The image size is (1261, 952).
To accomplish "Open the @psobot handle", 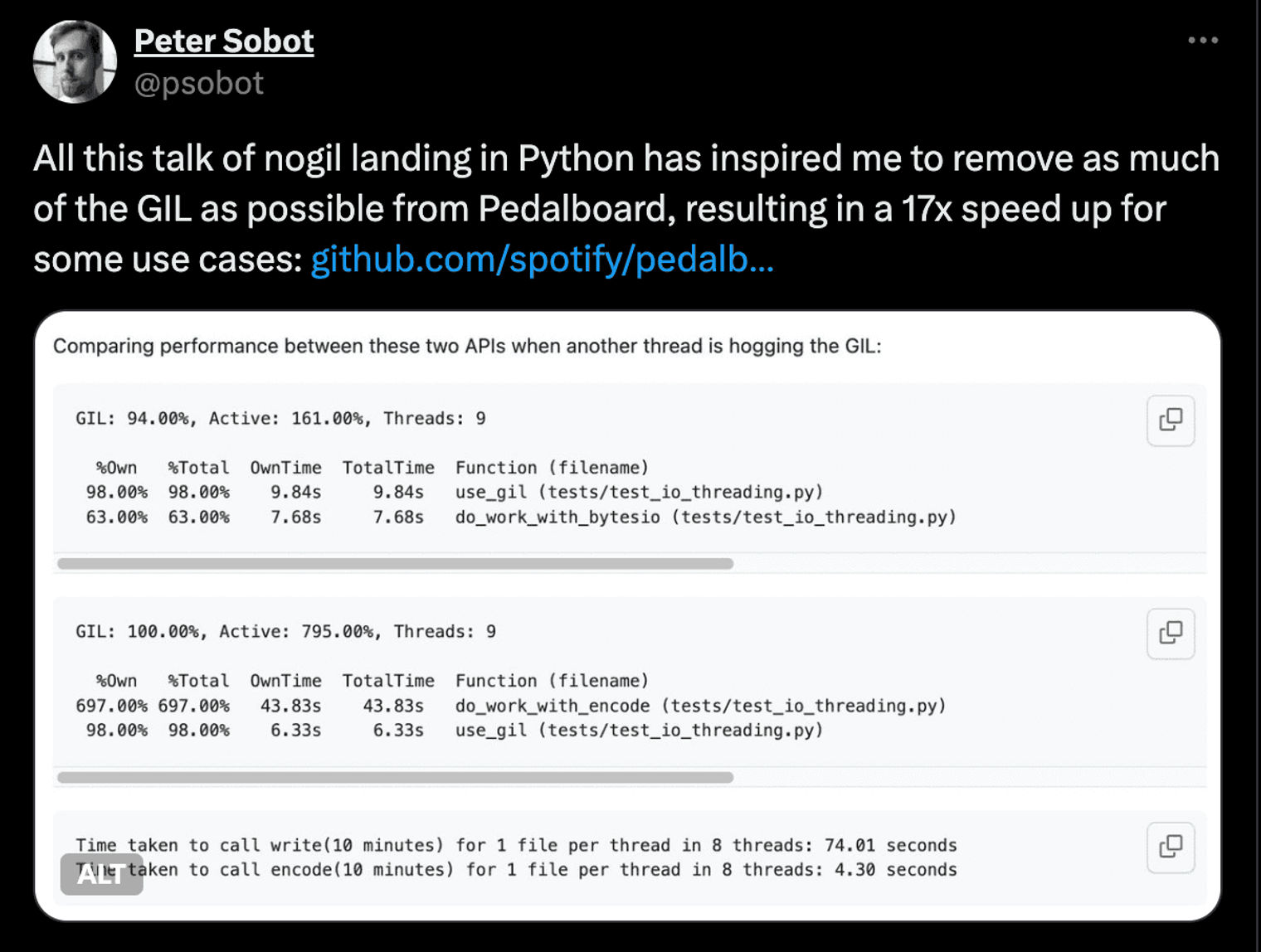I will tap(199, 83).
